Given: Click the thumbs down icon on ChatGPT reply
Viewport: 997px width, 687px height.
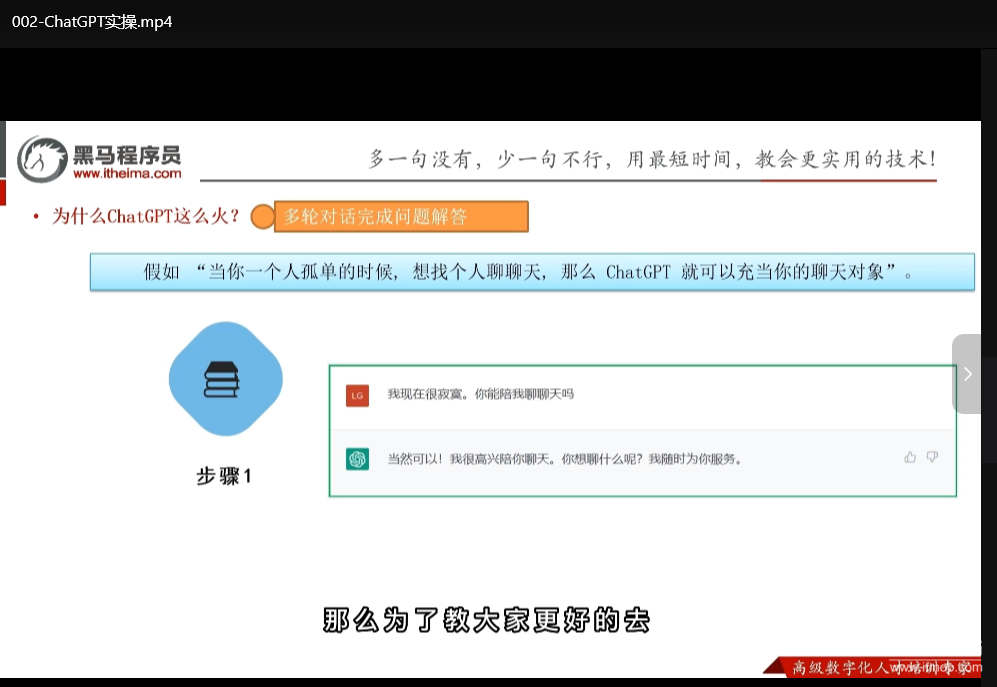Looking at the screenshot, I should pos(932,457).
